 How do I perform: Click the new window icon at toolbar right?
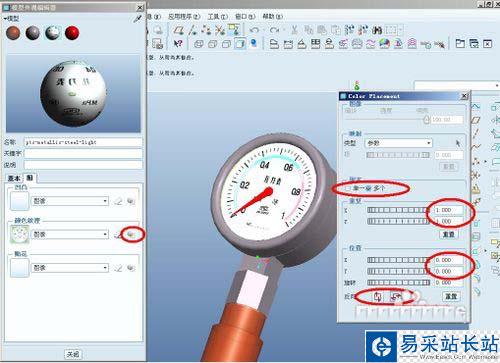[x=460, y=43]
